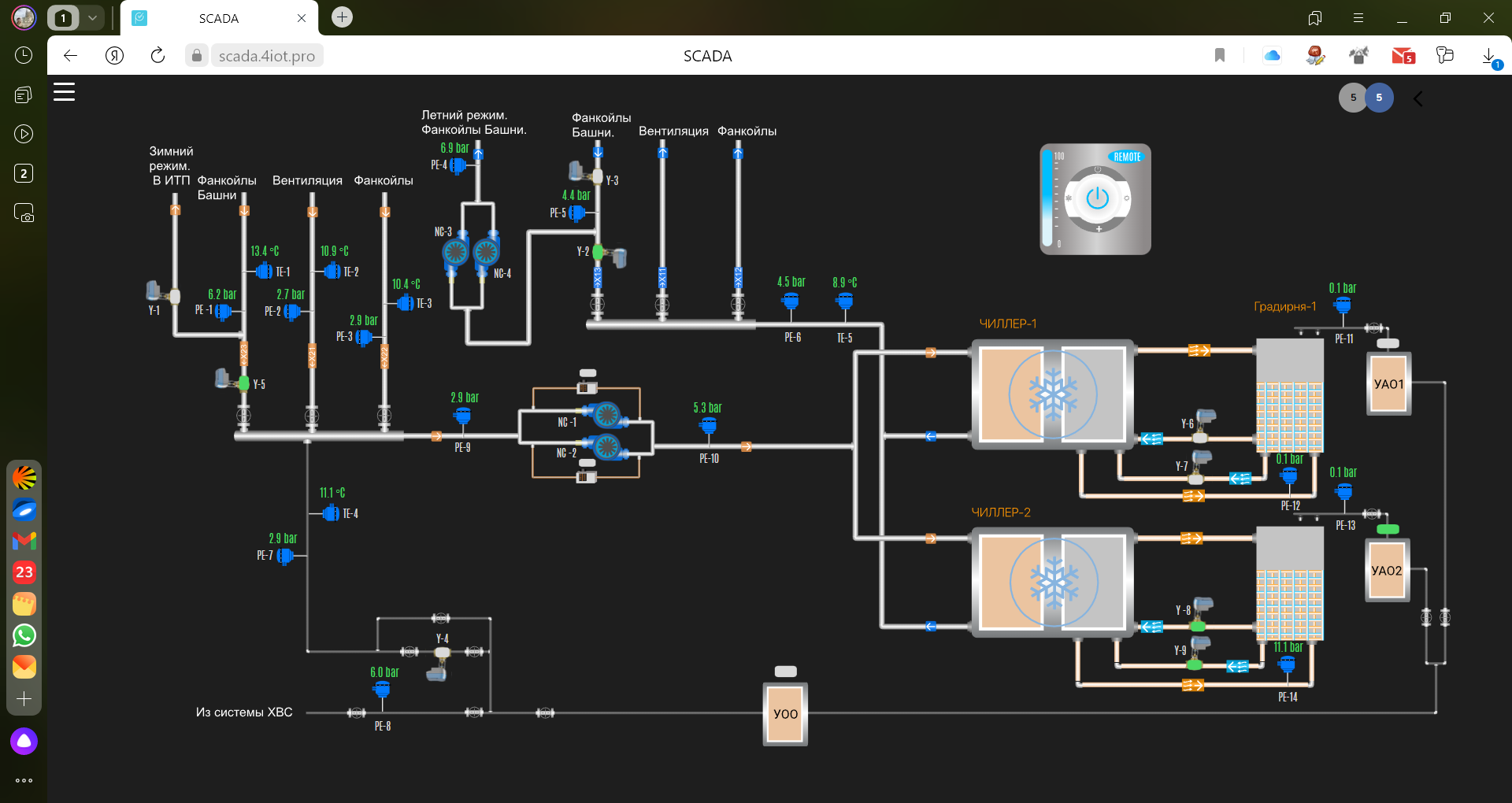The height and width of the screenshot is (803, 1512).
Task: Open the browser main menu in title bar
Action: point(1358,17)
